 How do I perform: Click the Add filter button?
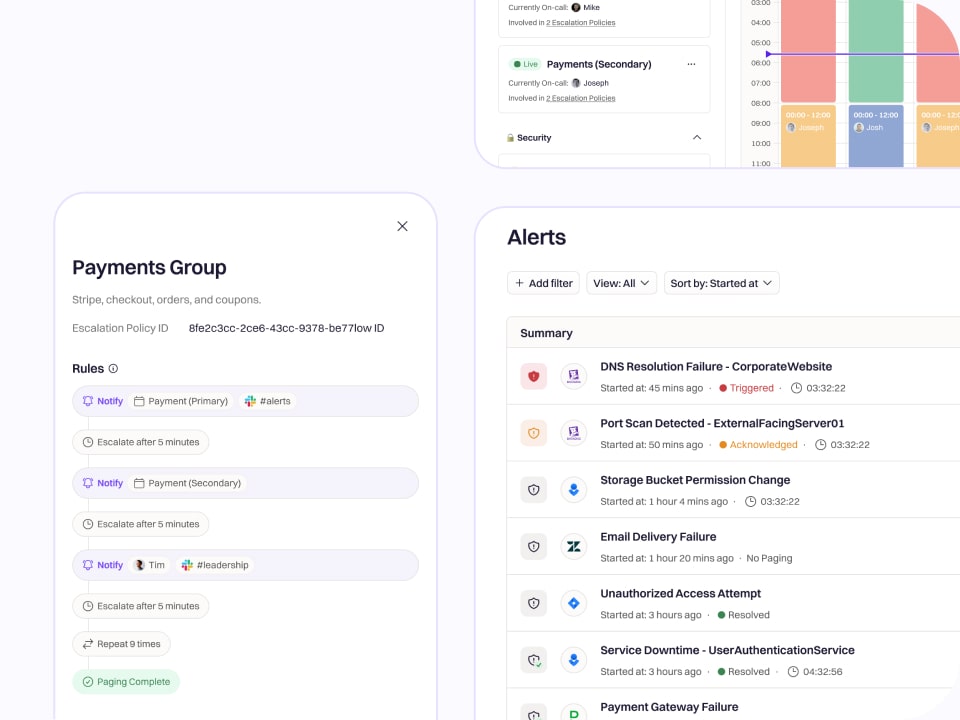pos(543,283)
